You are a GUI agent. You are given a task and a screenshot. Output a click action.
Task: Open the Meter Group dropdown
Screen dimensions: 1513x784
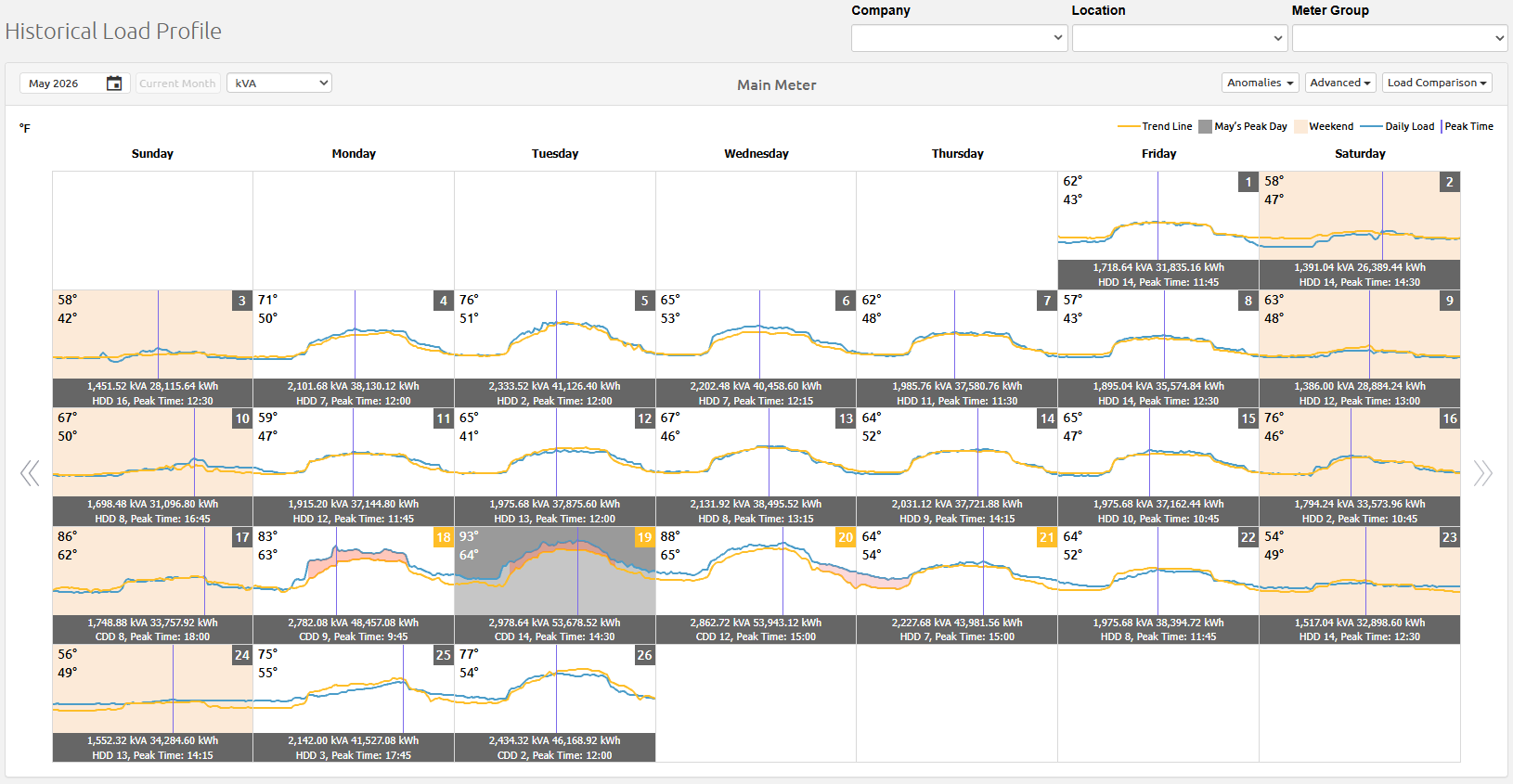coord(1400,38)
